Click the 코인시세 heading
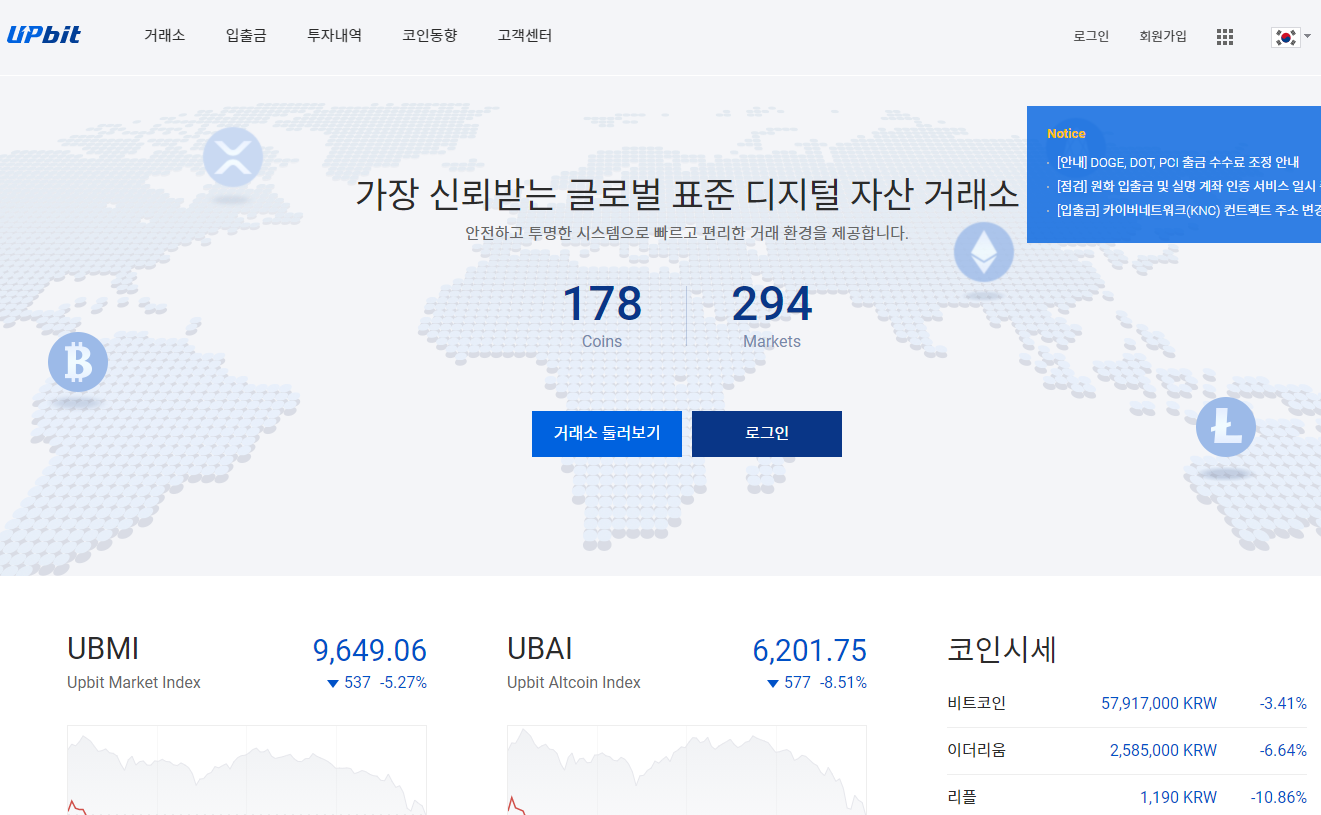Viewport: 1321px width, 815px height. point(1002,650)
